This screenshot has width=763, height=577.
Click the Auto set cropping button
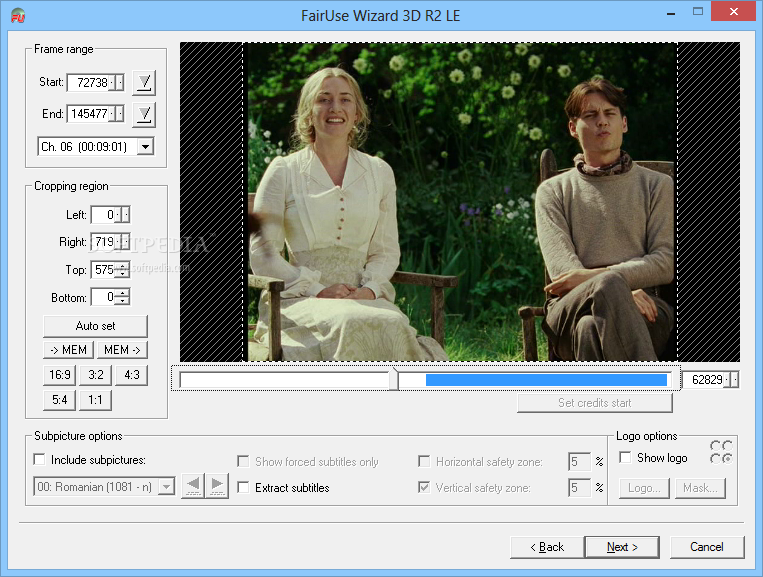coord(95,326)
